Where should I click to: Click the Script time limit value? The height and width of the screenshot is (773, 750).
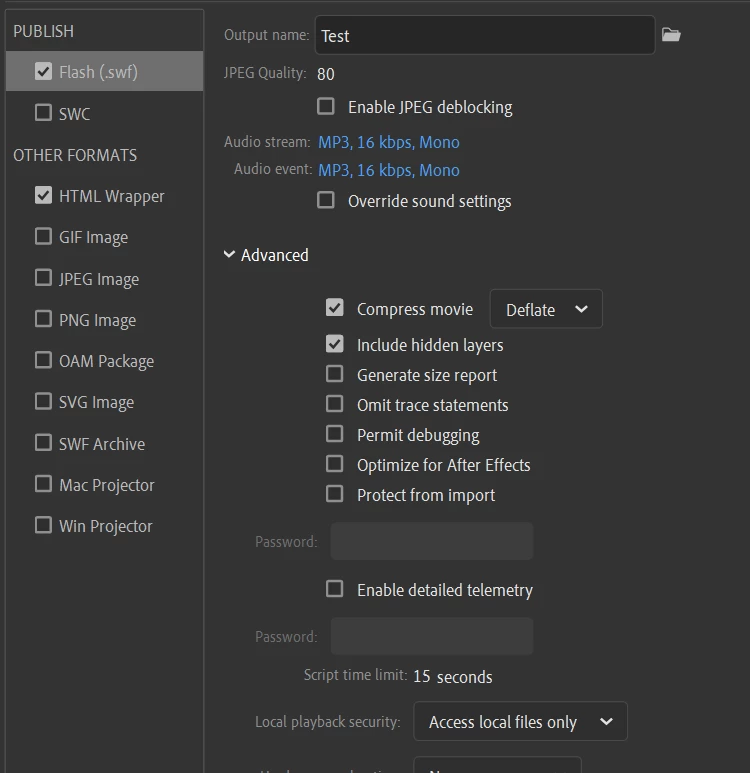(422, 677)
